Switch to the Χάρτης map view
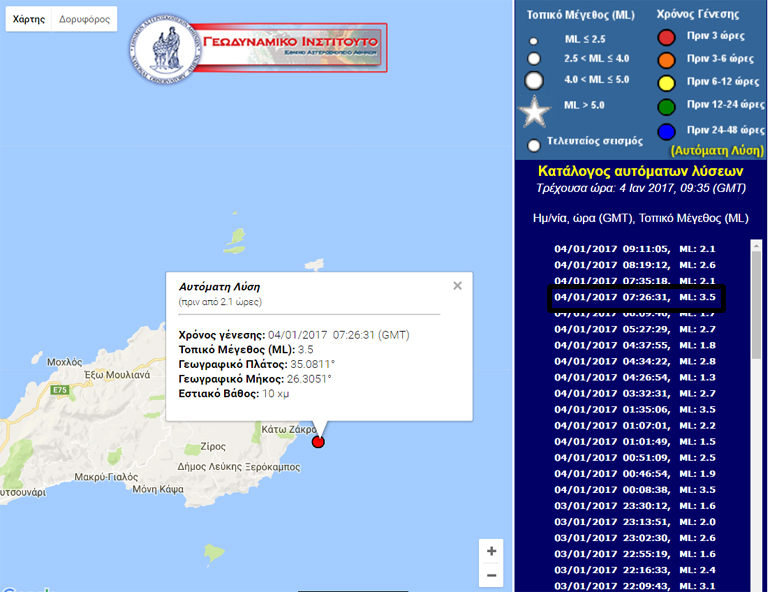 coord(28,19)
